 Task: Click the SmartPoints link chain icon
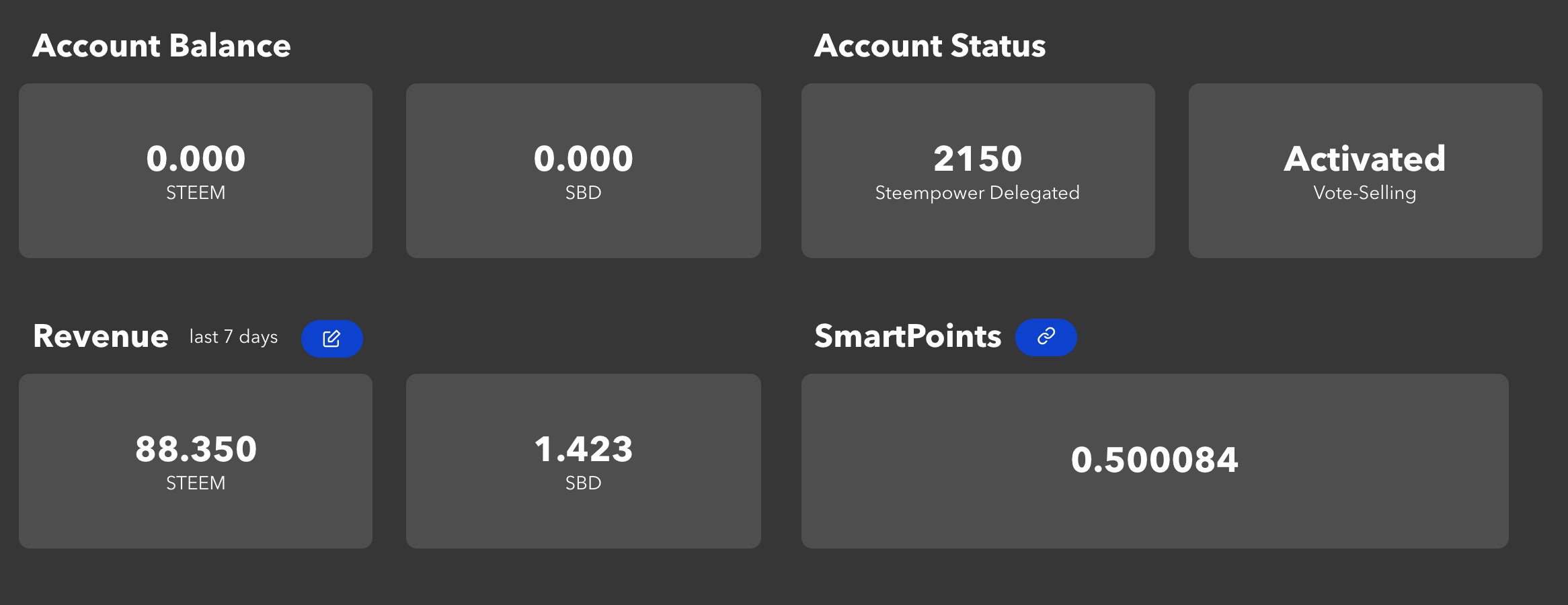[1046, 337]
